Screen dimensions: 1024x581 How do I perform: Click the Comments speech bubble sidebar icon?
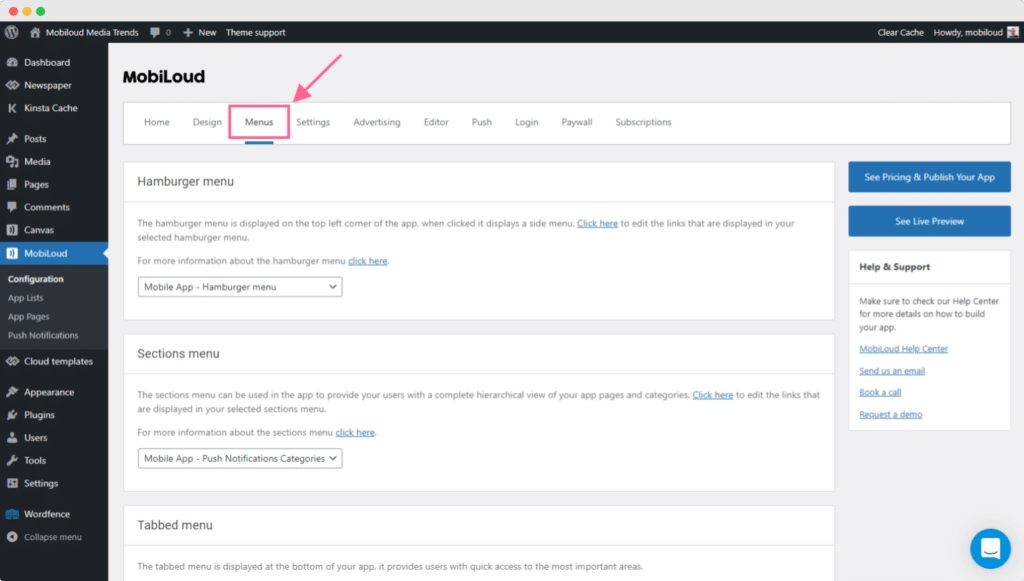12,207
